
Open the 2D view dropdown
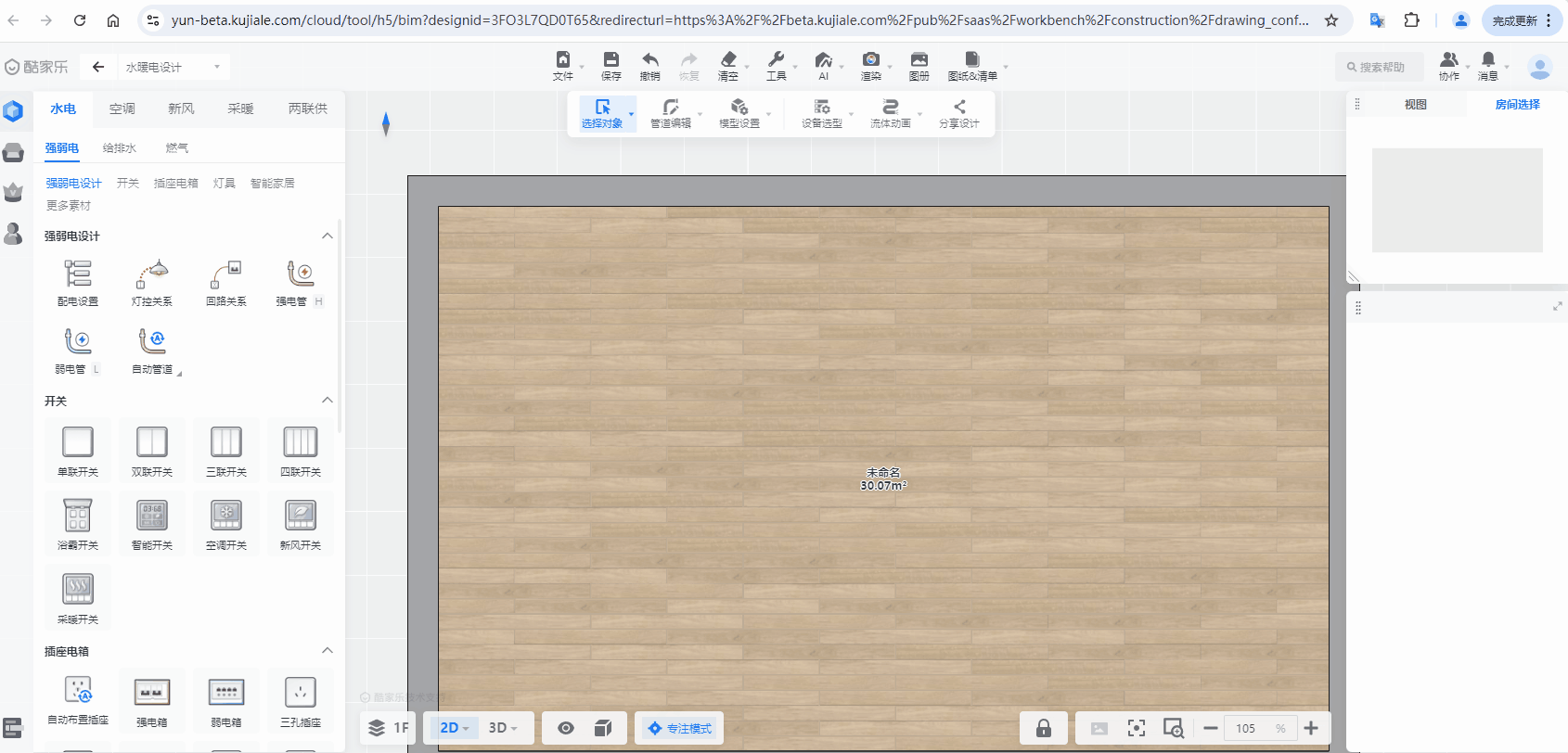coord(454,728)
